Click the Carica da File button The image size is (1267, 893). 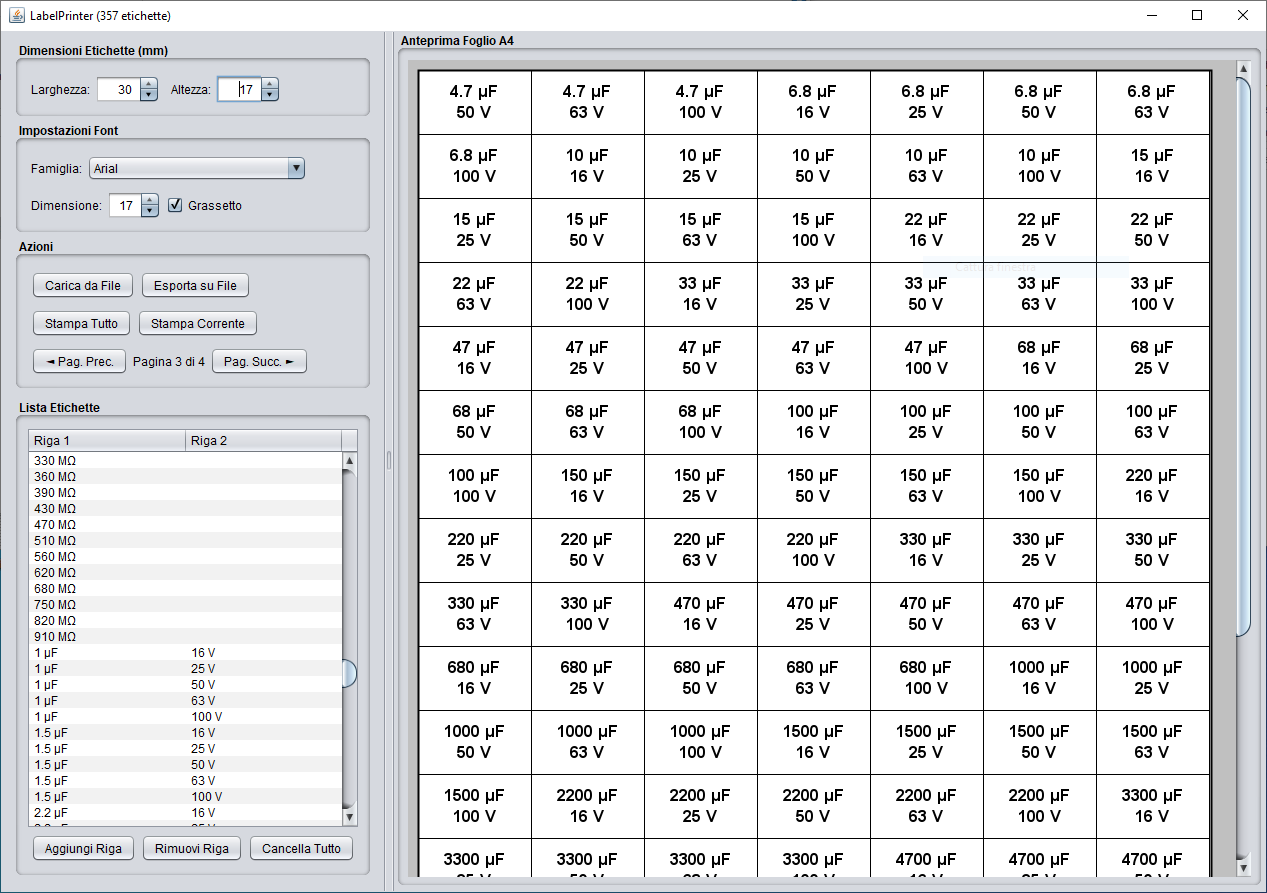(83, 286)
